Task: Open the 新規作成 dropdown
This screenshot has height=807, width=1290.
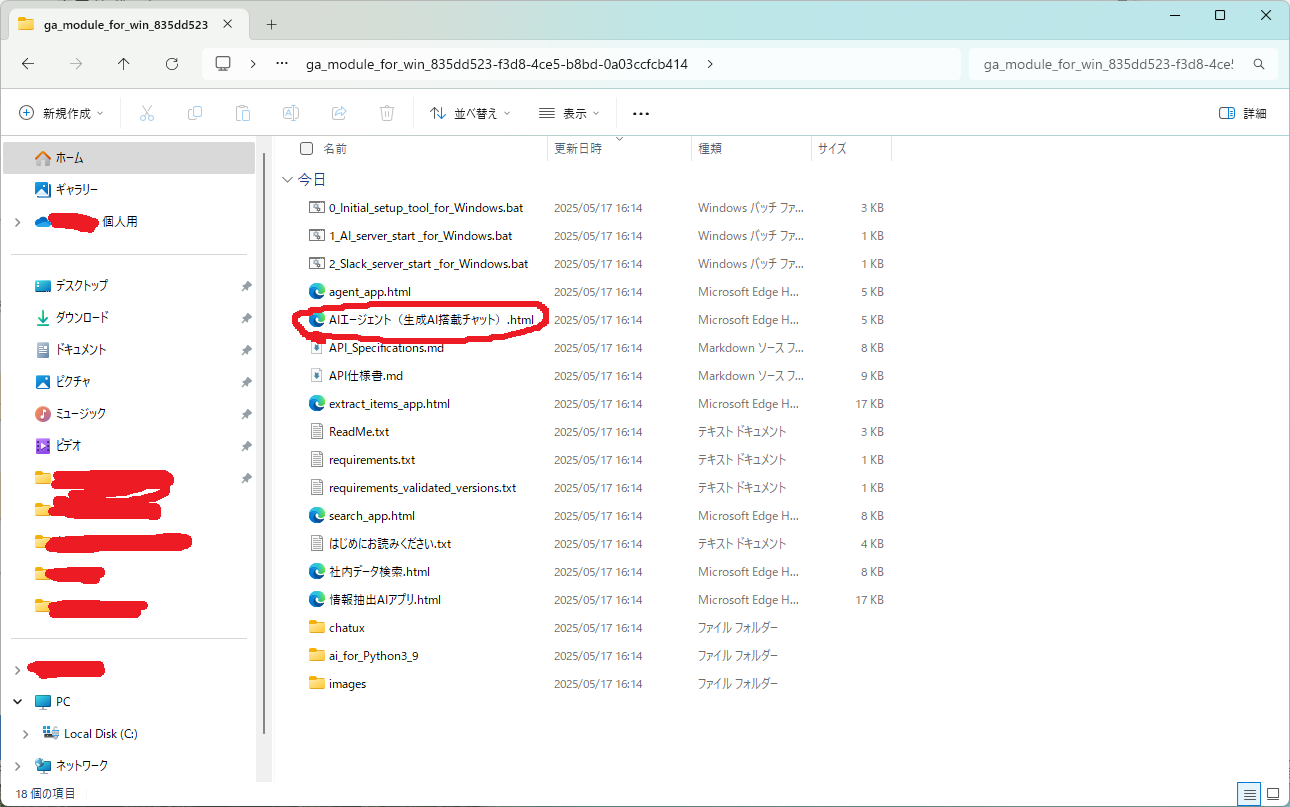Action: pyautogui.click(x=62, y=114)
